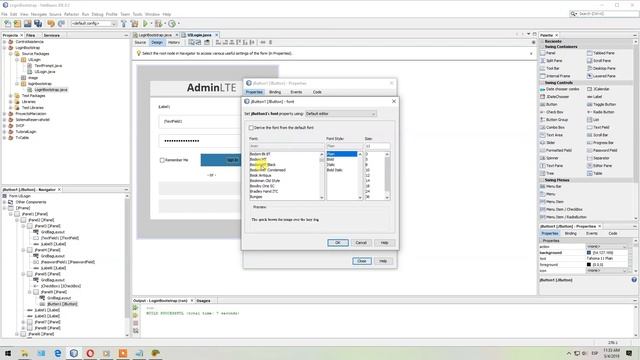Screen dimensions: 640x360
Task: Open the default config dropdown
Action: coord(94,24)
